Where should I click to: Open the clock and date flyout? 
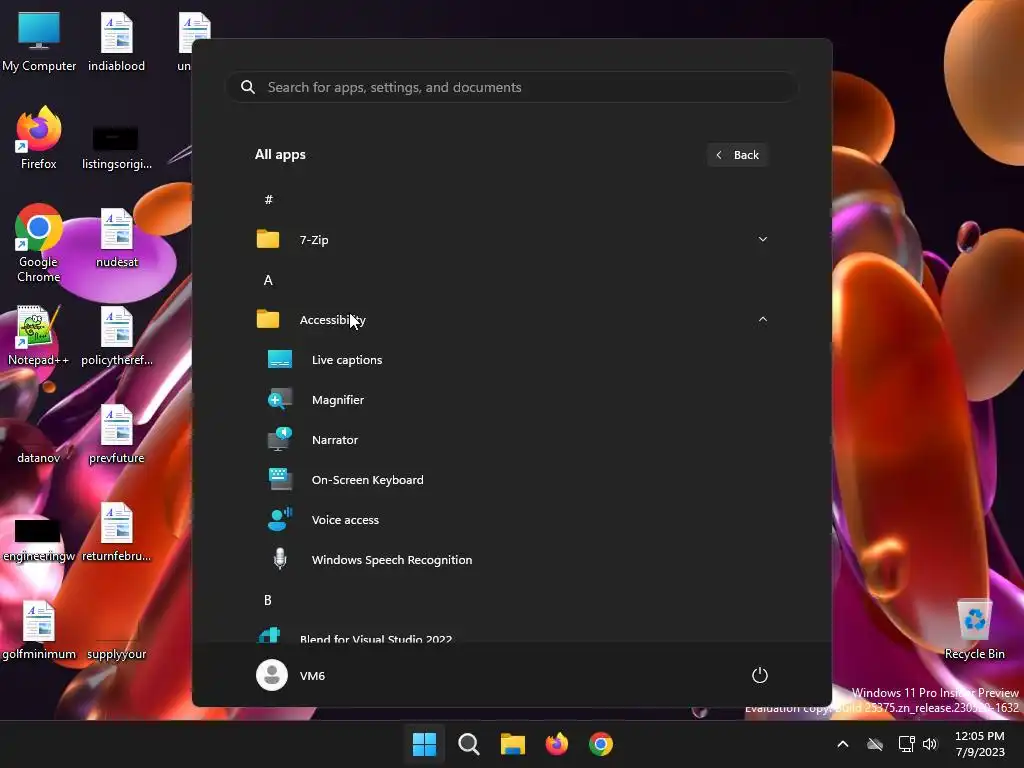point(980,744)
